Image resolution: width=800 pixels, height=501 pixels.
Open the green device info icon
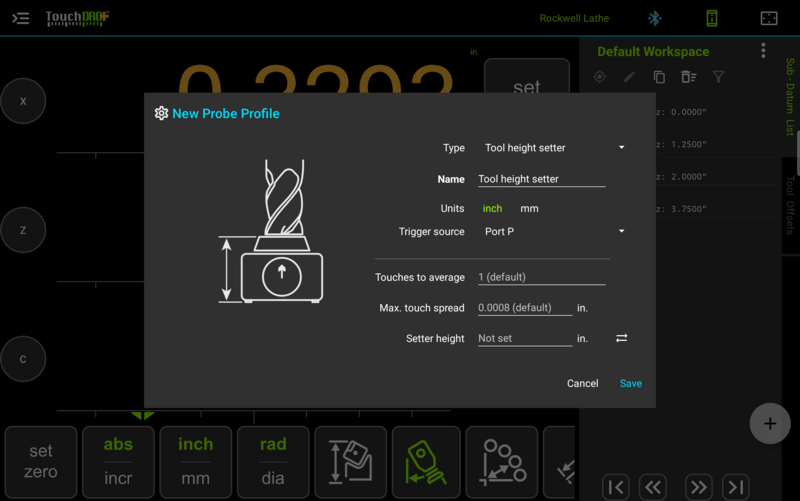click(712, 18)
